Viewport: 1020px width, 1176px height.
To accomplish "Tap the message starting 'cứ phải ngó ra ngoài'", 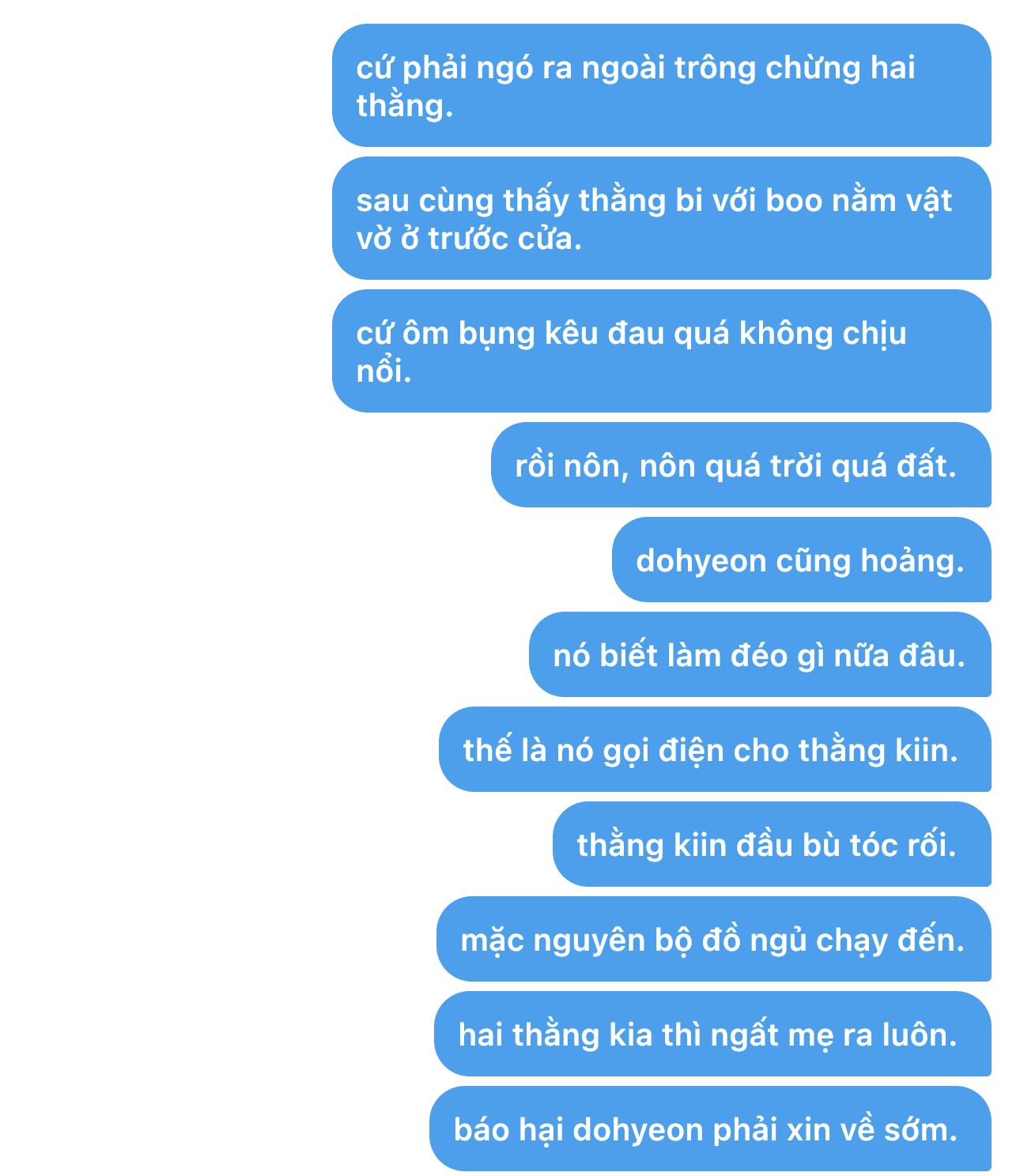I will tap(662, 85).
